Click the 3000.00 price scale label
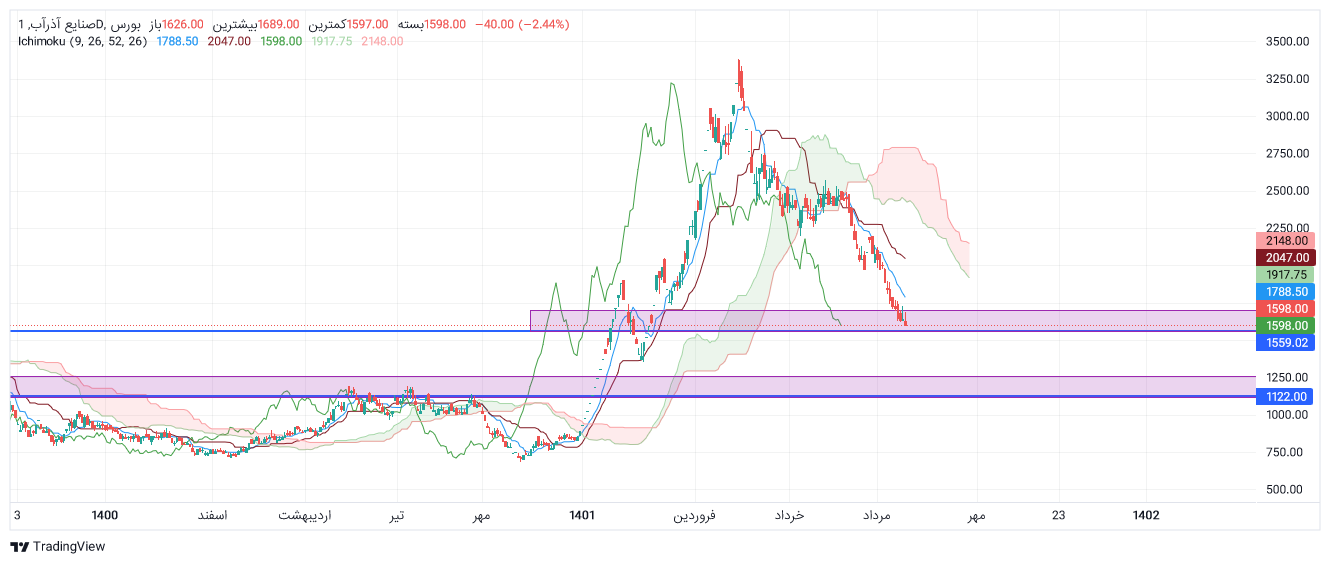This screenshot has width=1330, height=565. [x=1286, y=116]
